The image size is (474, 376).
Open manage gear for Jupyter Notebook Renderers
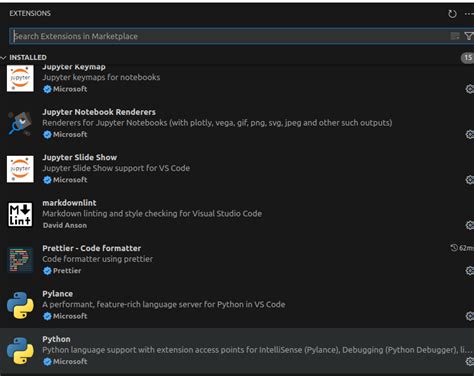pyautogui.click(x=470, y=134)
